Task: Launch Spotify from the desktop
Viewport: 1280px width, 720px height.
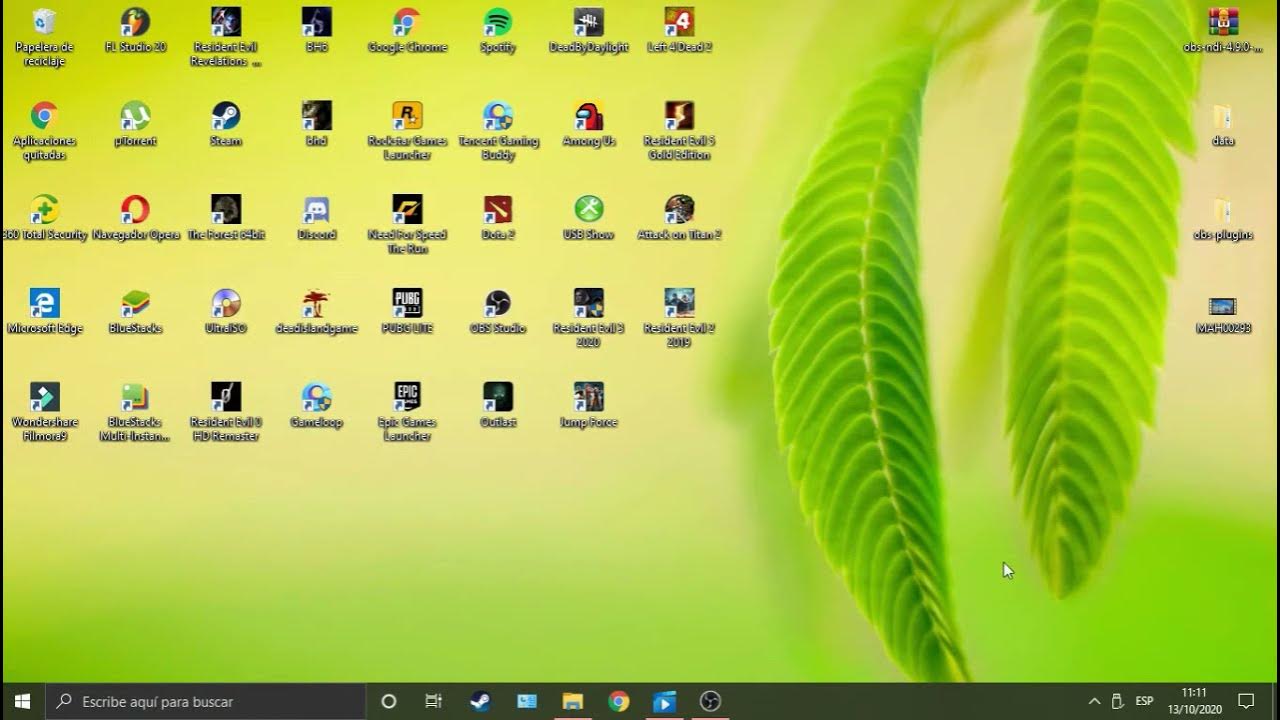Action: point(498,30)
